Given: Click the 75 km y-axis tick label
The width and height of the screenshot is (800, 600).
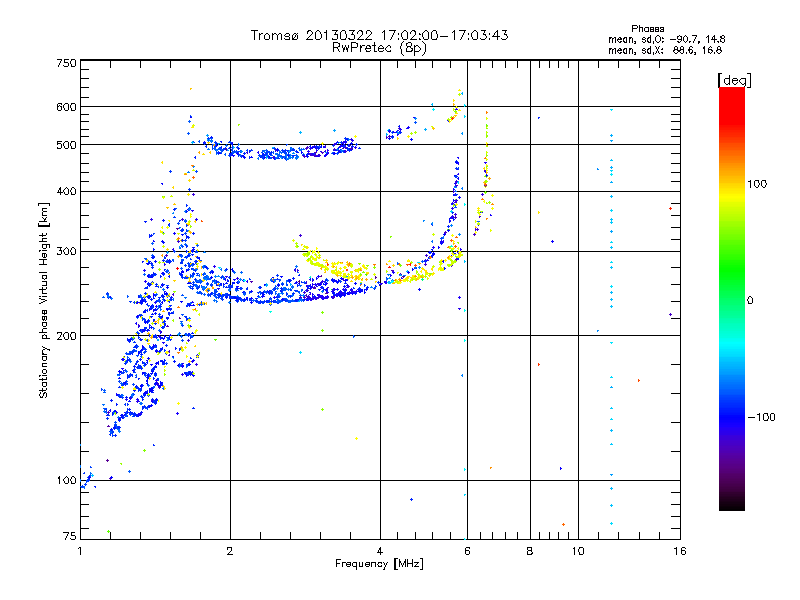Looking at the screenshot, I should [x=70, y=536].
